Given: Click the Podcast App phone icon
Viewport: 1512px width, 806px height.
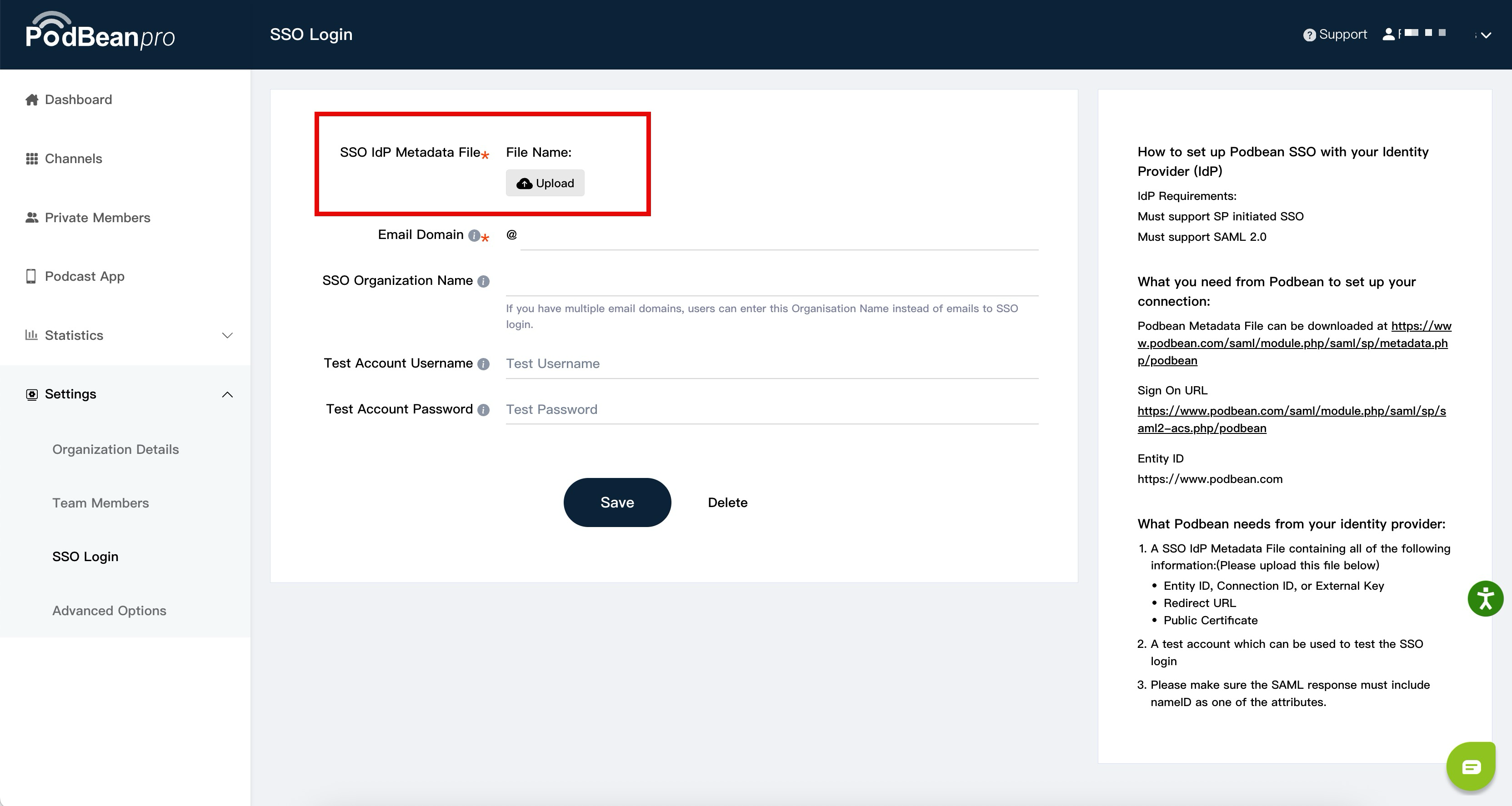Looking at the screenshot, I should [x=31, y=276].
